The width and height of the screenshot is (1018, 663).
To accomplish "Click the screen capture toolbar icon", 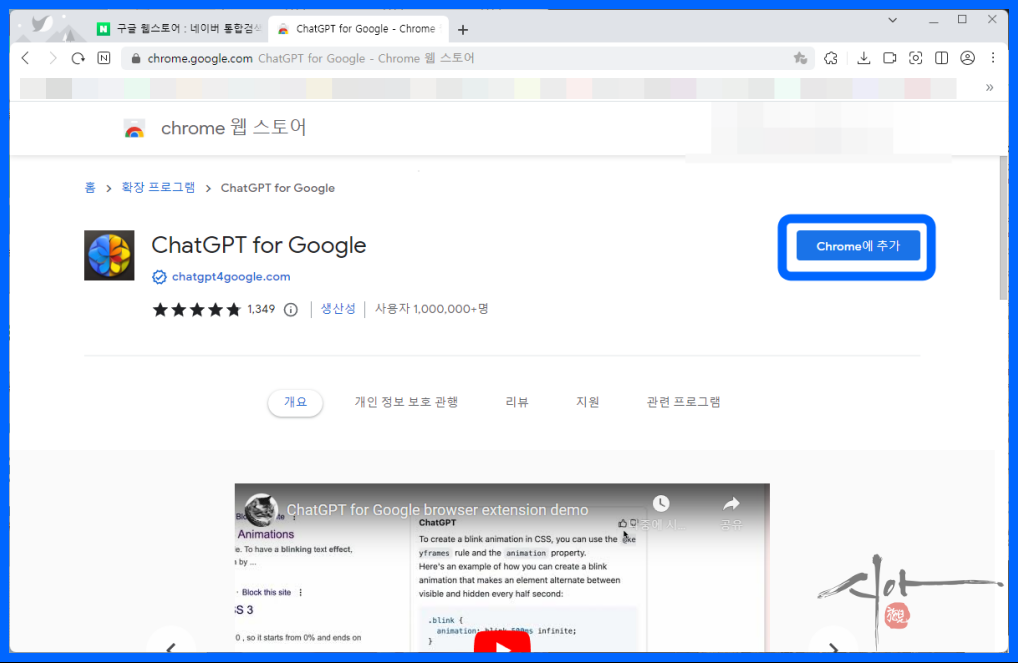I will click(915, 58).
